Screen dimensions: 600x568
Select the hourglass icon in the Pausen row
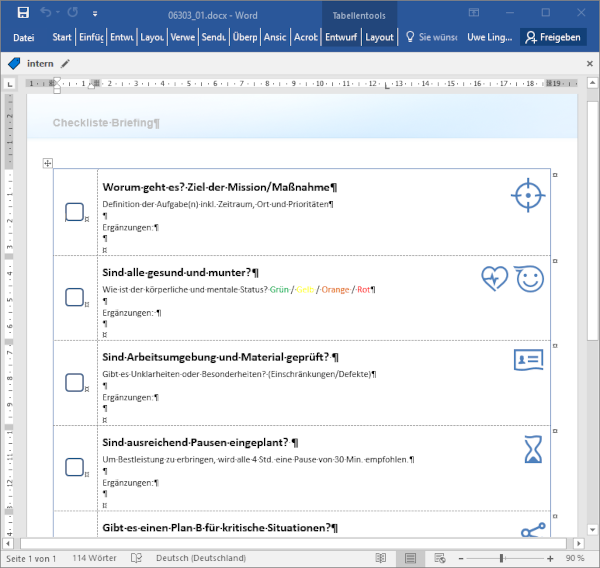coord(532,450)
